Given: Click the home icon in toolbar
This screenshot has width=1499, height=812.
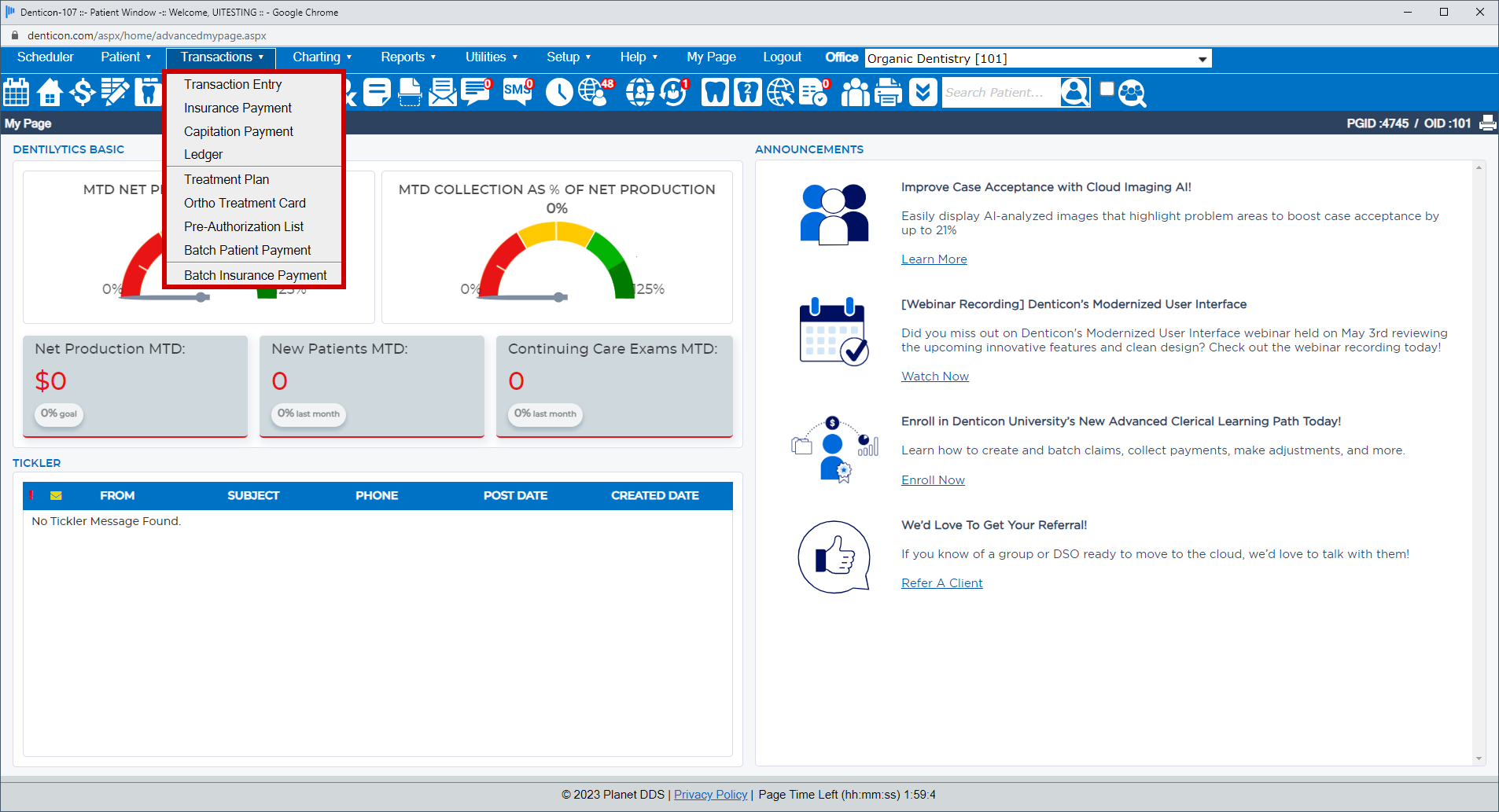Looking at the screenshot, I should [50, 92].
